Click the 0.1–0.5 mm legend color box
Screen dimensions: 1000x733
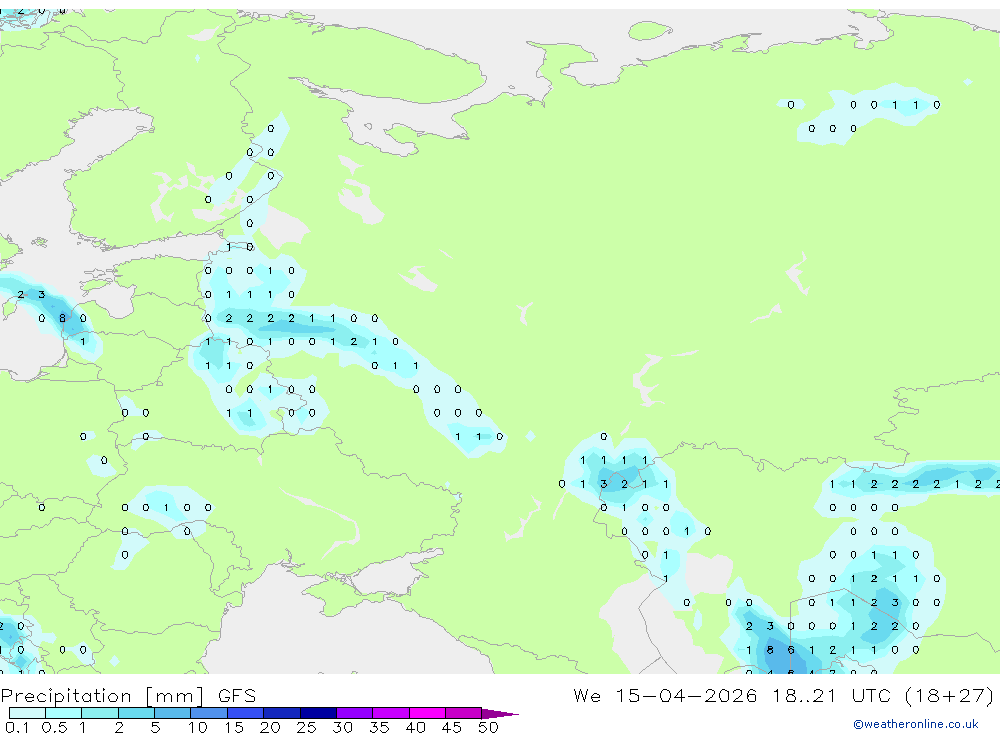[x=27, y=713]
